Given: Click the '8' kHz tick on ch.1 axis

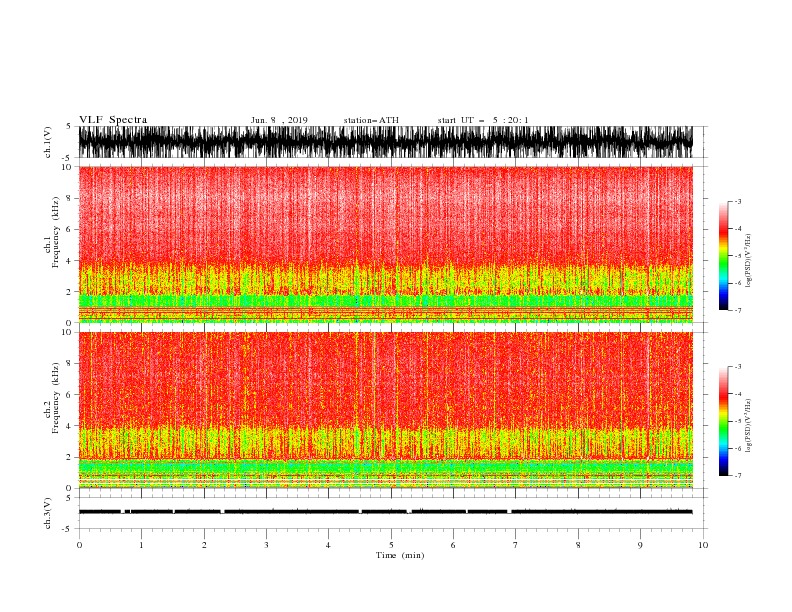Looking at the screenshot, I should click(x=69, y=198).
